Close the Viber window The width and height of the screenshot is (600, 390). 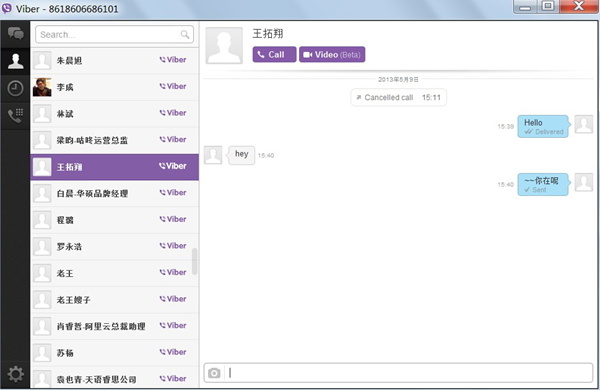[x=579, y=7]
